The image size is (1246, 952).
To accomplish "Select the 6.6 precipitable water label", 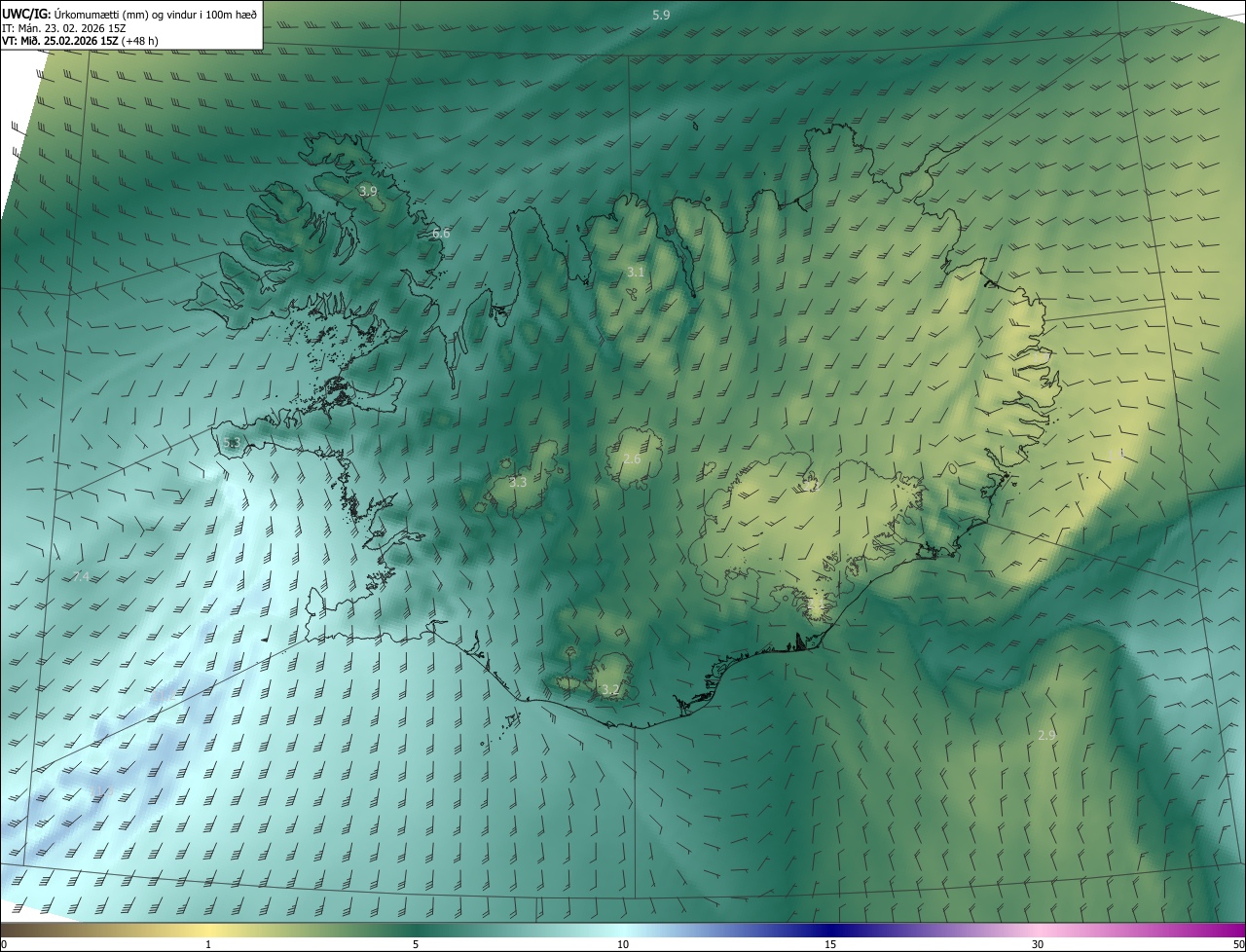I will pyautogui.click(x=441, y=233).
